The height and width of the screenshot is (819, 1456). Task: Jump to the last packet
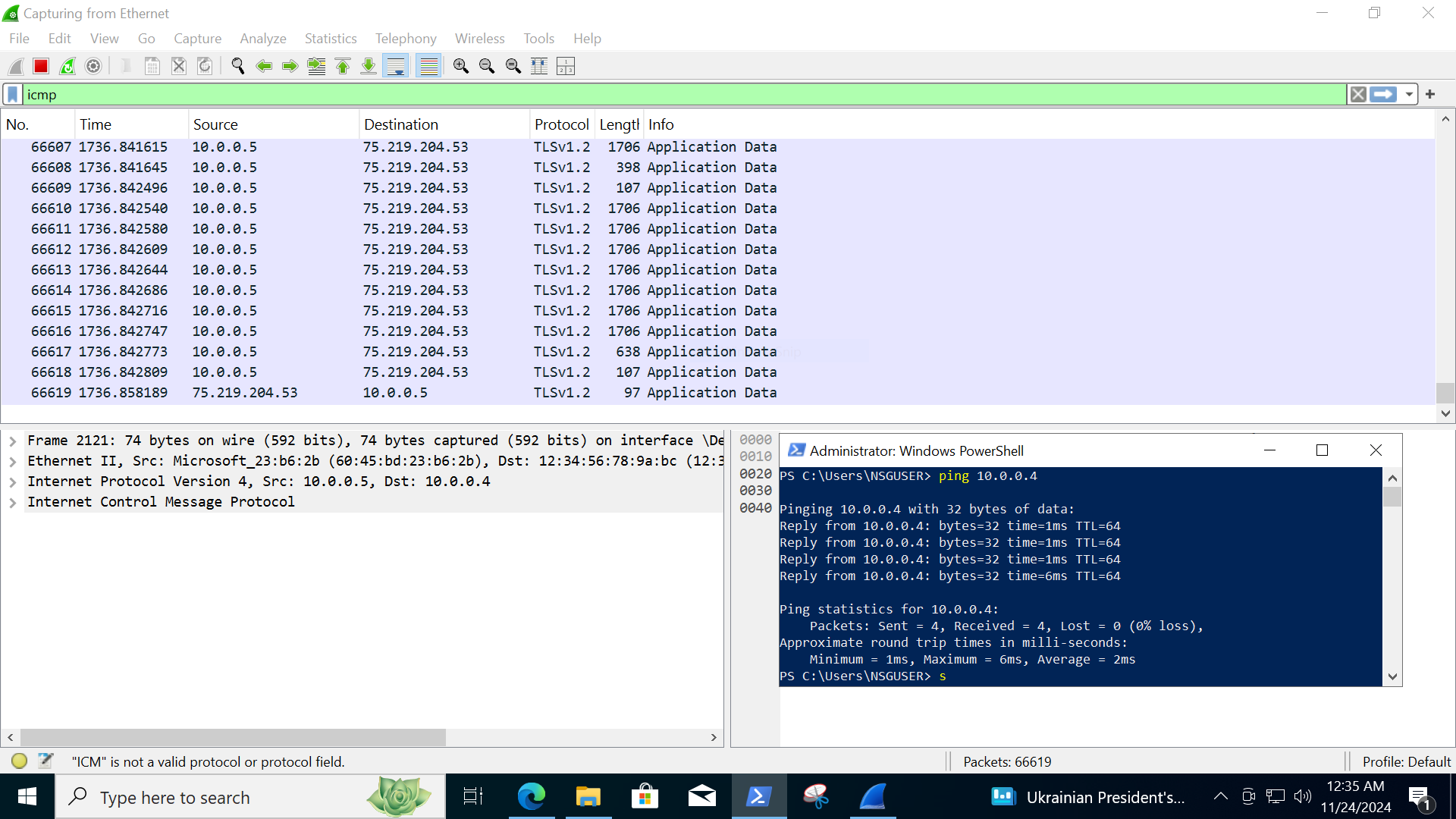(369, 67)
